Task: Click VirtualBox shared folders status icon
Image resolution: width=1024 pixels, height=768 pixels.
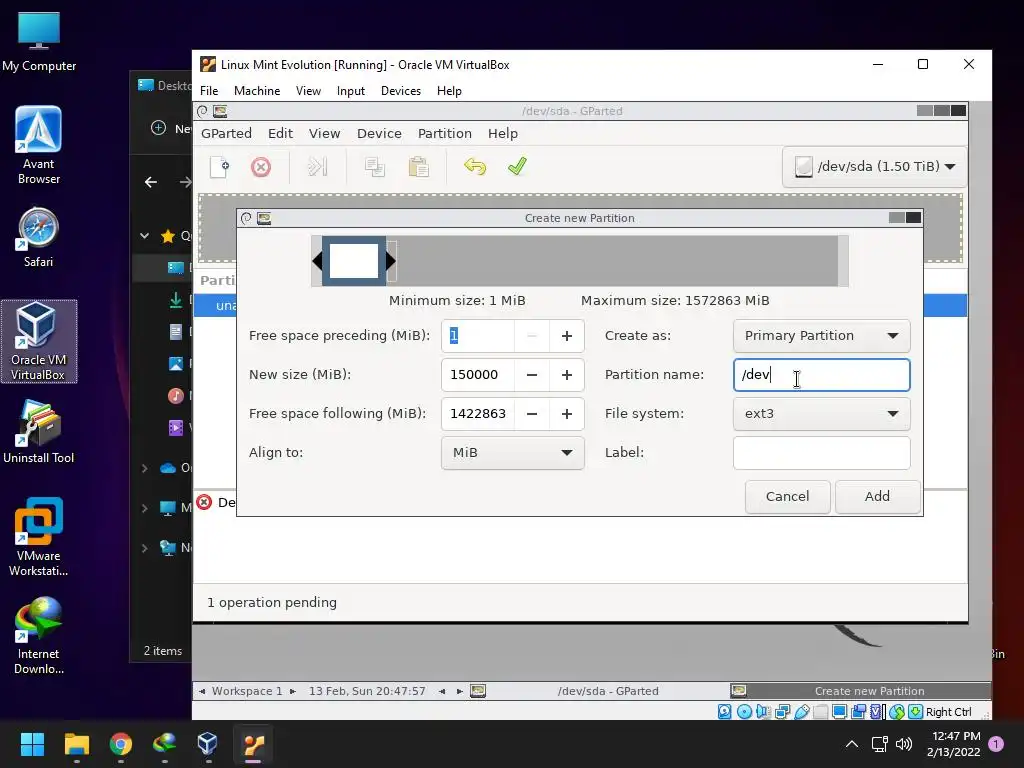Action: (x=820, y=712)
